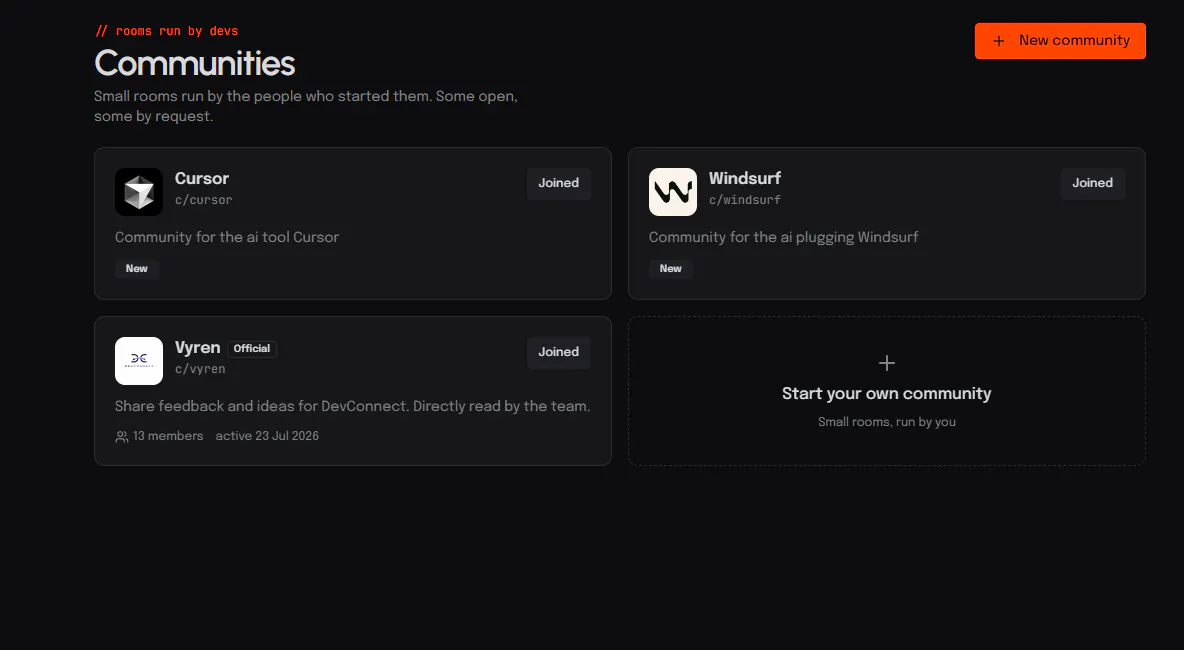
Task: Open the Windsurf community title
Action: coord(745,178)
